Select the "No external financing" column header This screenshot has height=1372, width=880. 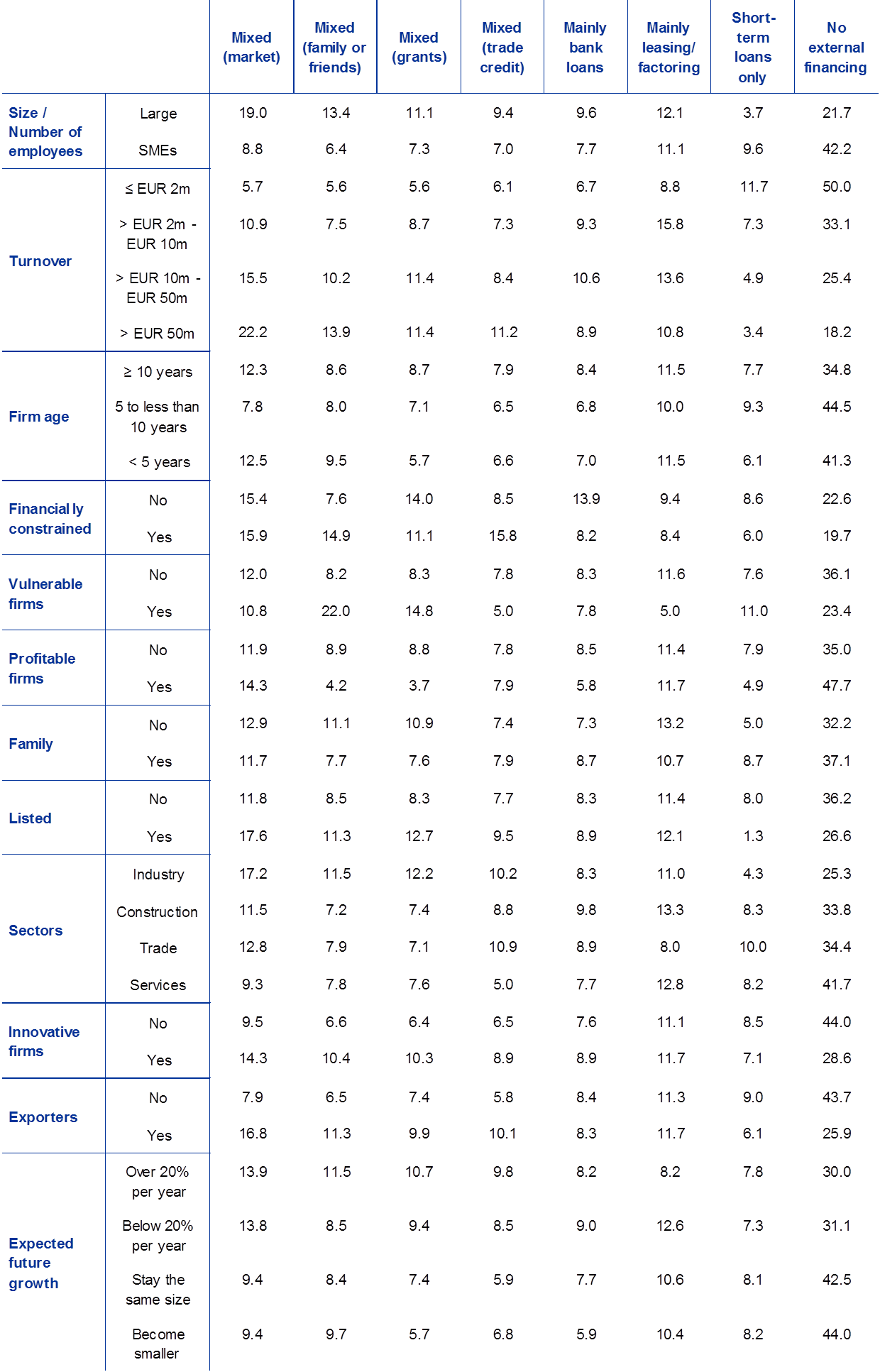pos(836,48)
